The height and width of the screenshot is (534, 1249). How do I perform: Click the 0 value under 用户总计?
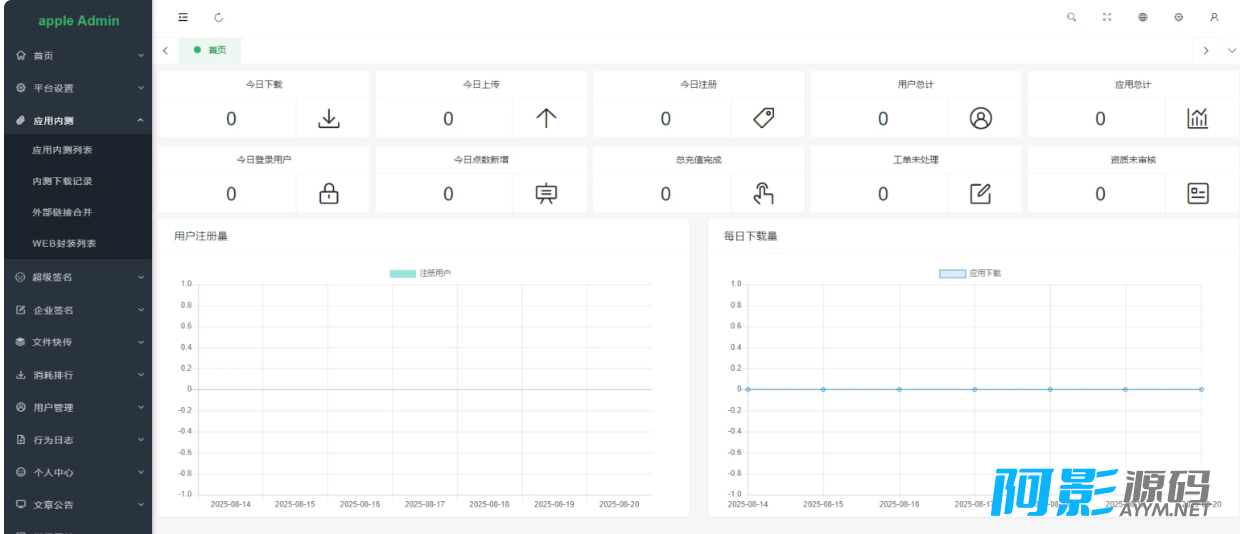point(883,119)
